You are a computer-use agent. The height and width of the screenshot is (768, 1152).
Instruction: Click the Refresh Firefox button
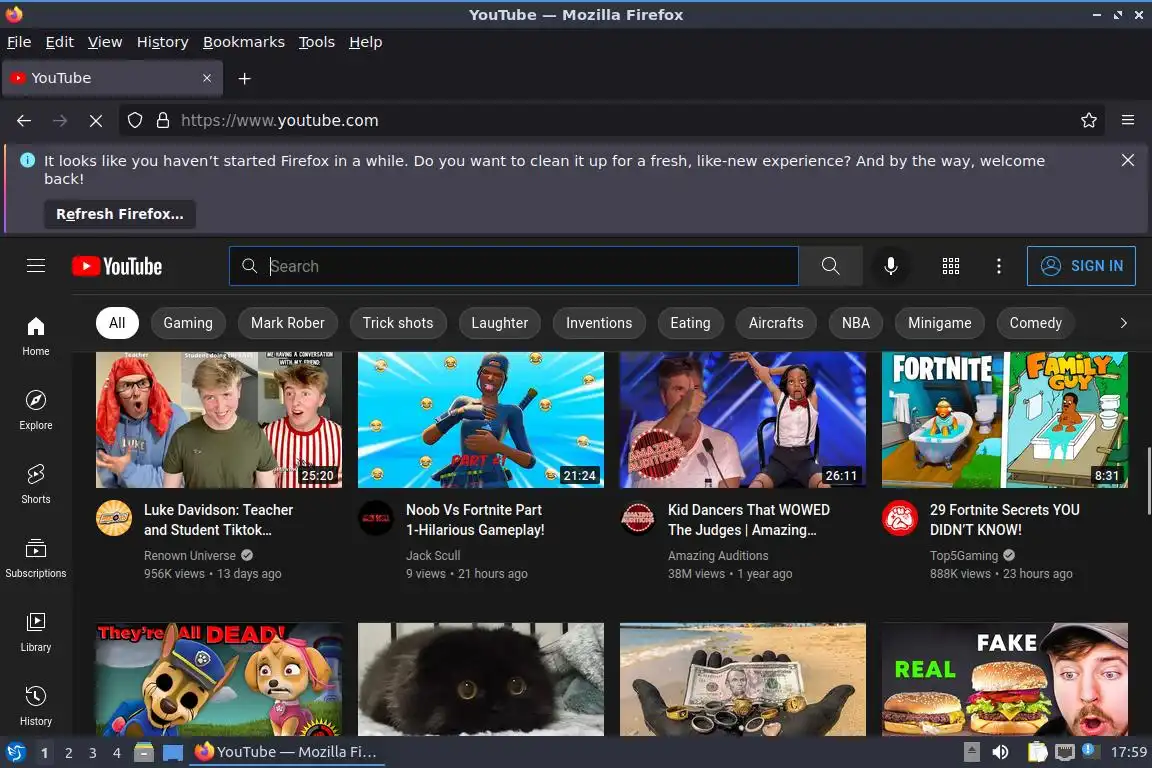[120, 214]
